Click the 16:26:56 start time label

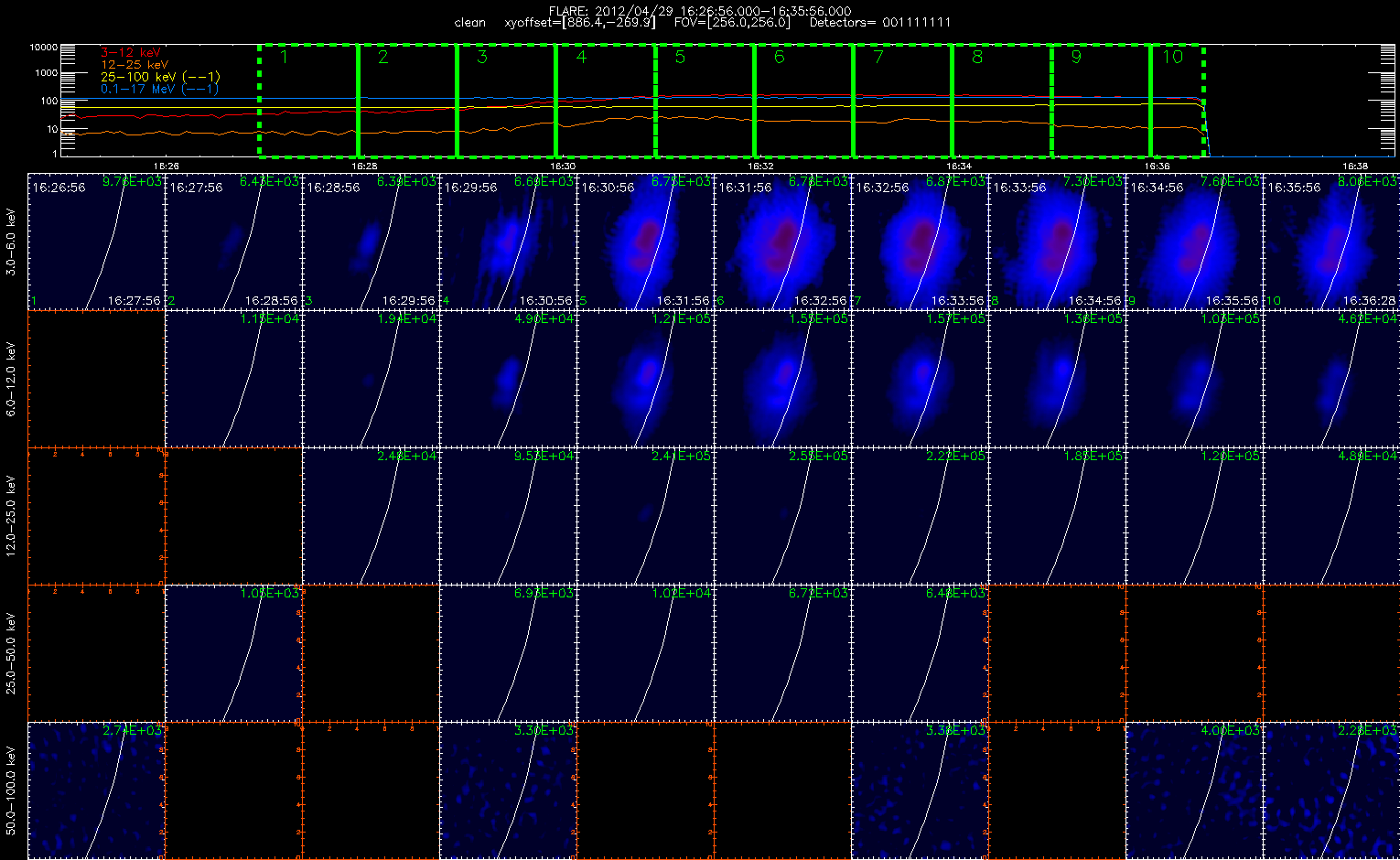pyautogui.click(x=59, y=188)
